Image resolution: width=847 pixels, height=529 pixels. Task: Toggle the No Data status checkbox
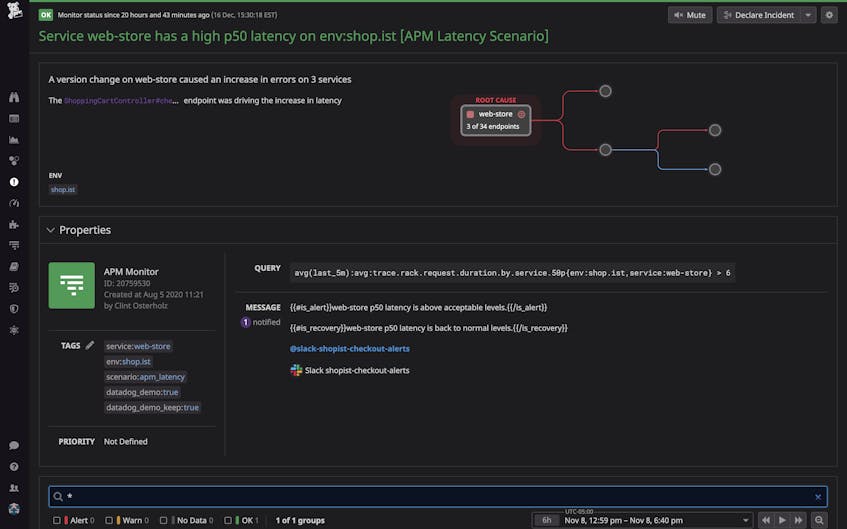[x=163, y=520]
